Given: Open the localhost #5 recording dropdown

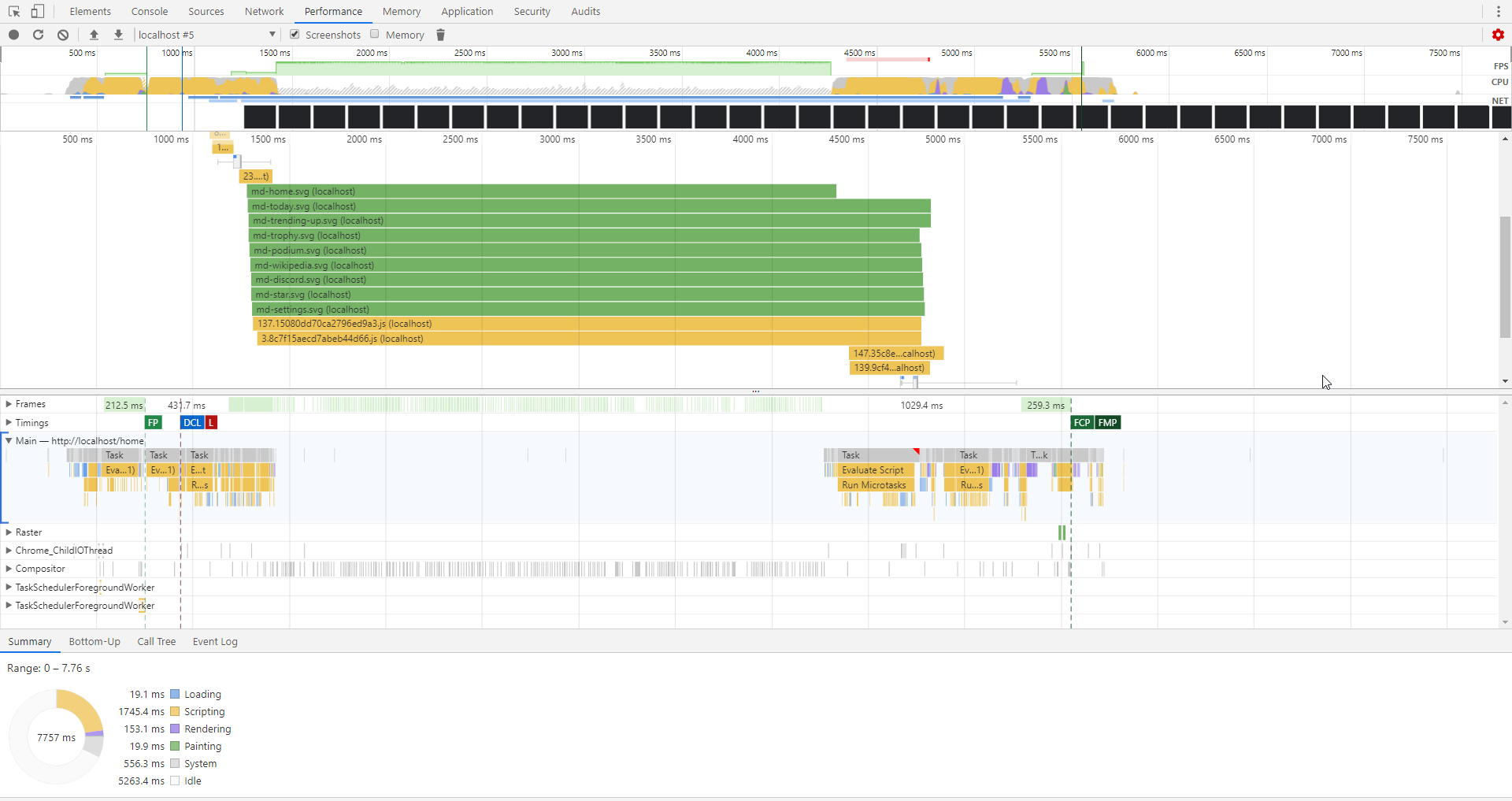Looking at the screenshot, I should tap(207, 35).
